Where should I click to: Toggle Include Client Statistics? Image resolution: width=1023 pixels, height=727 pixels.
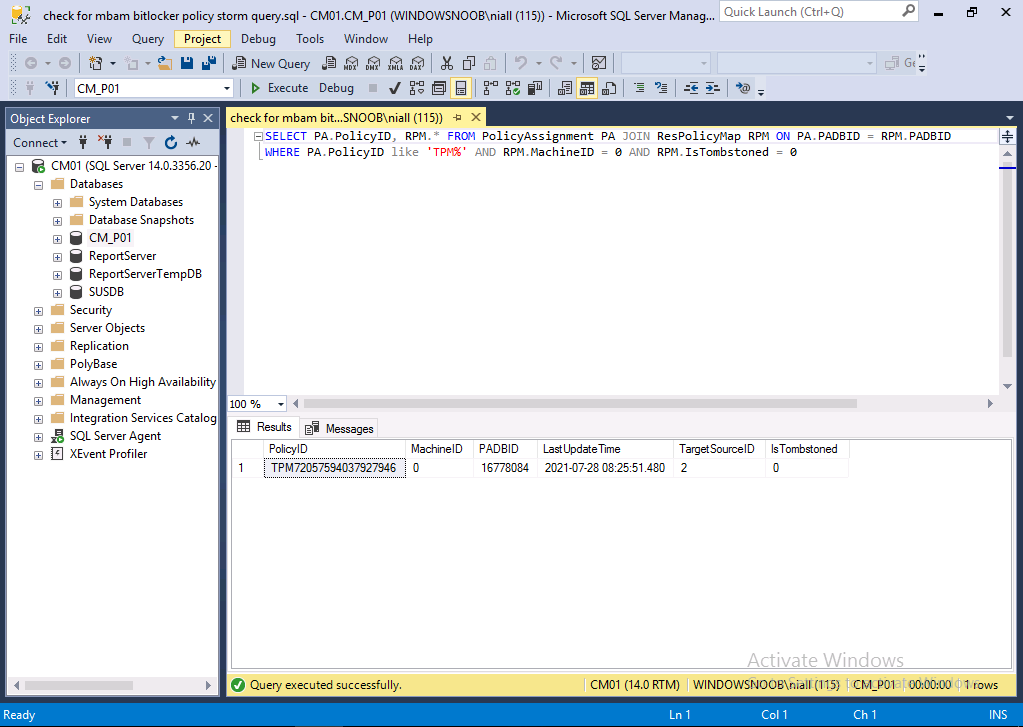(x=535, y=87)
